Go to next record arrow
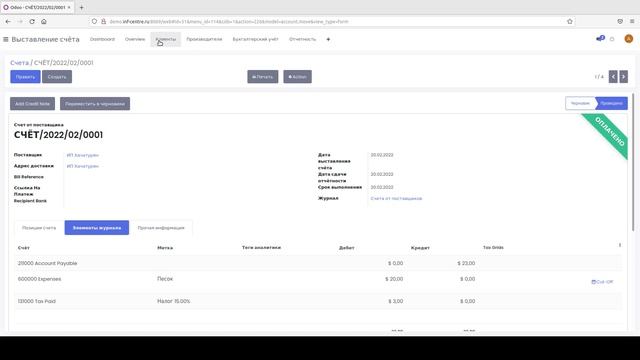Screen dimensions: 640x360 (x=623, y=76)
